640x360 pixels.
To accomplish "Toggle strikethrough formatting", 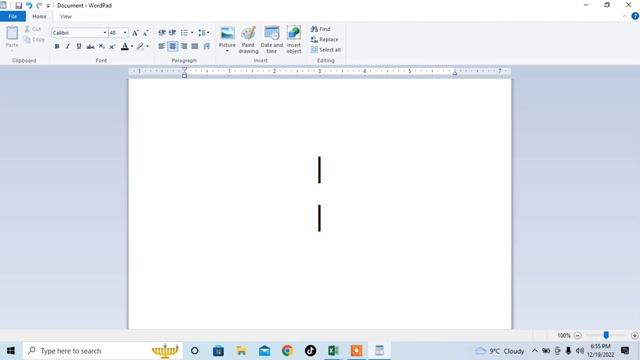I will [x=90, y=46].
